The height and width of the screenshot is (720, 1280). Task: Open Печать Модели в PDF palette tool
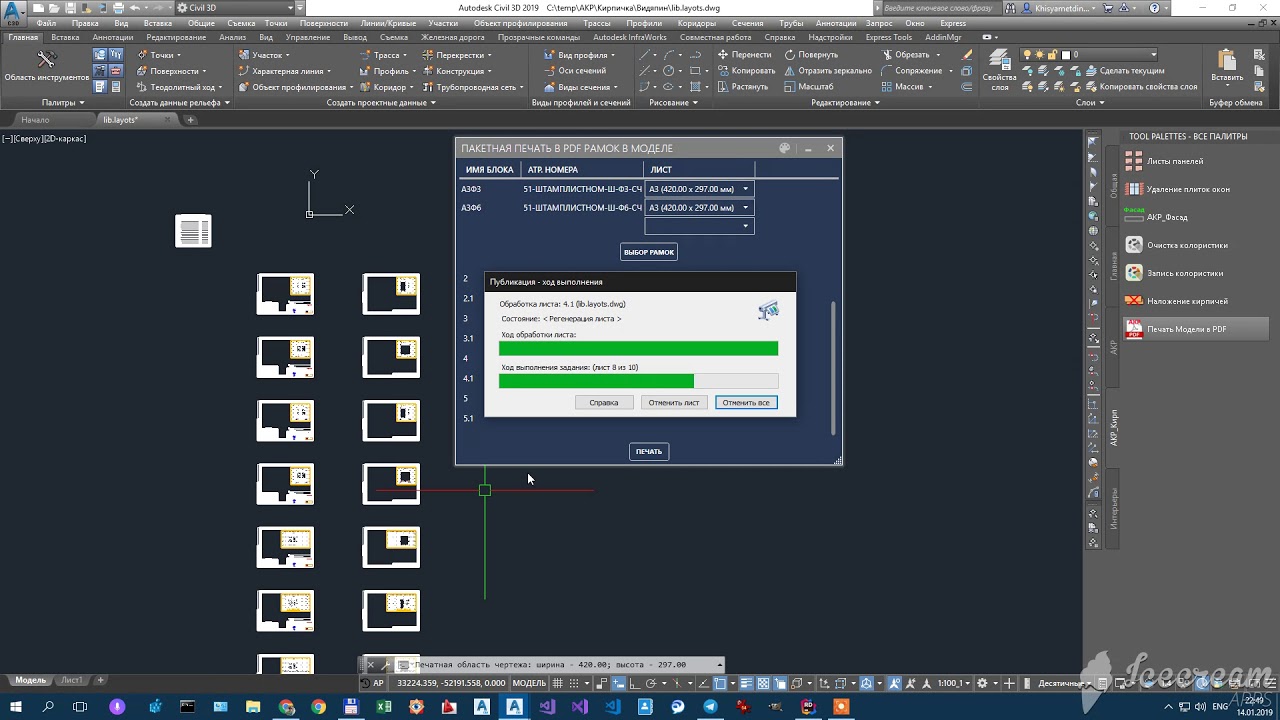click(x=1196, y=329)
